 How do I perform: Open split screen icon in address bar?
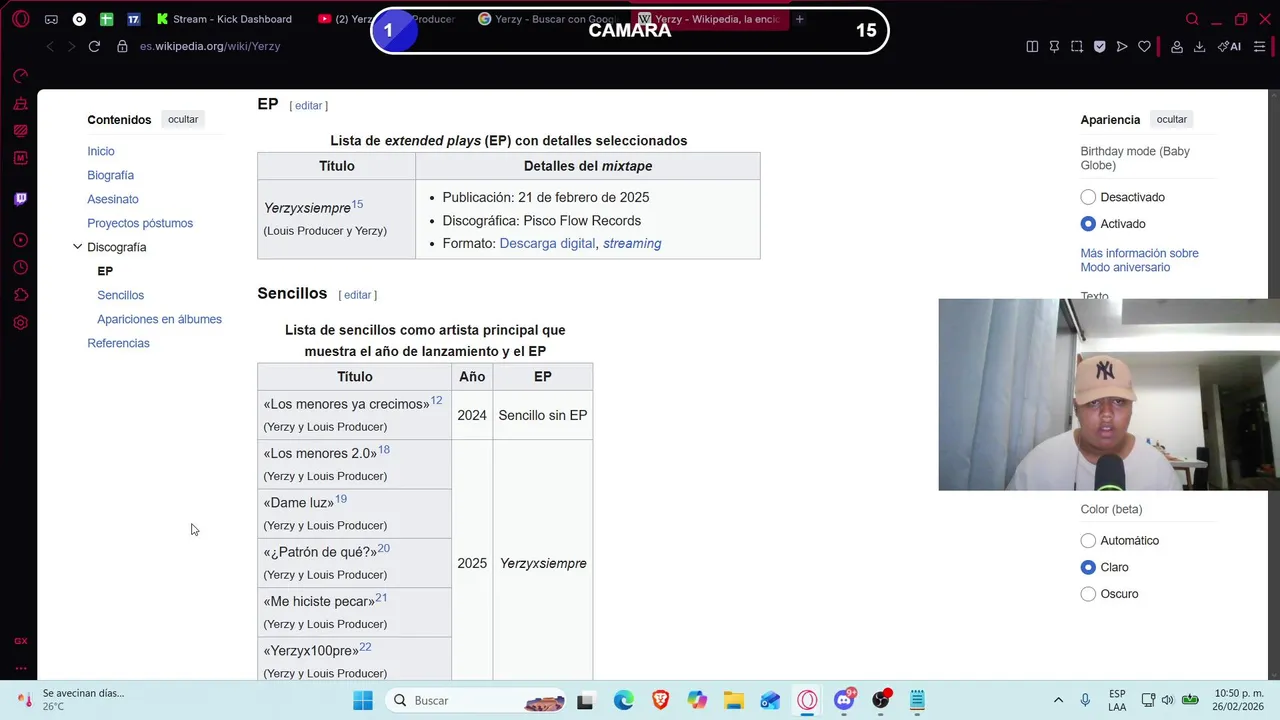click(x=1032, y=46)
